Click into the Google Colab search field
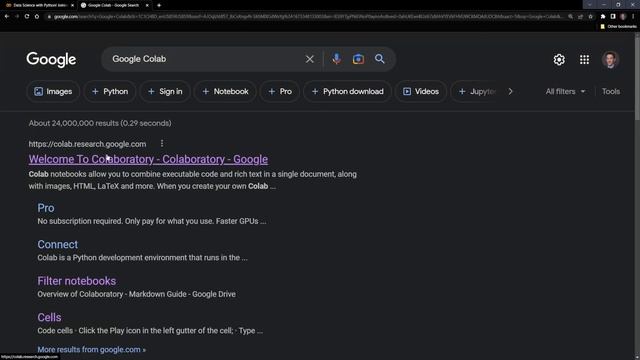This screenshot has height=360, width=640. click(204, 59)
